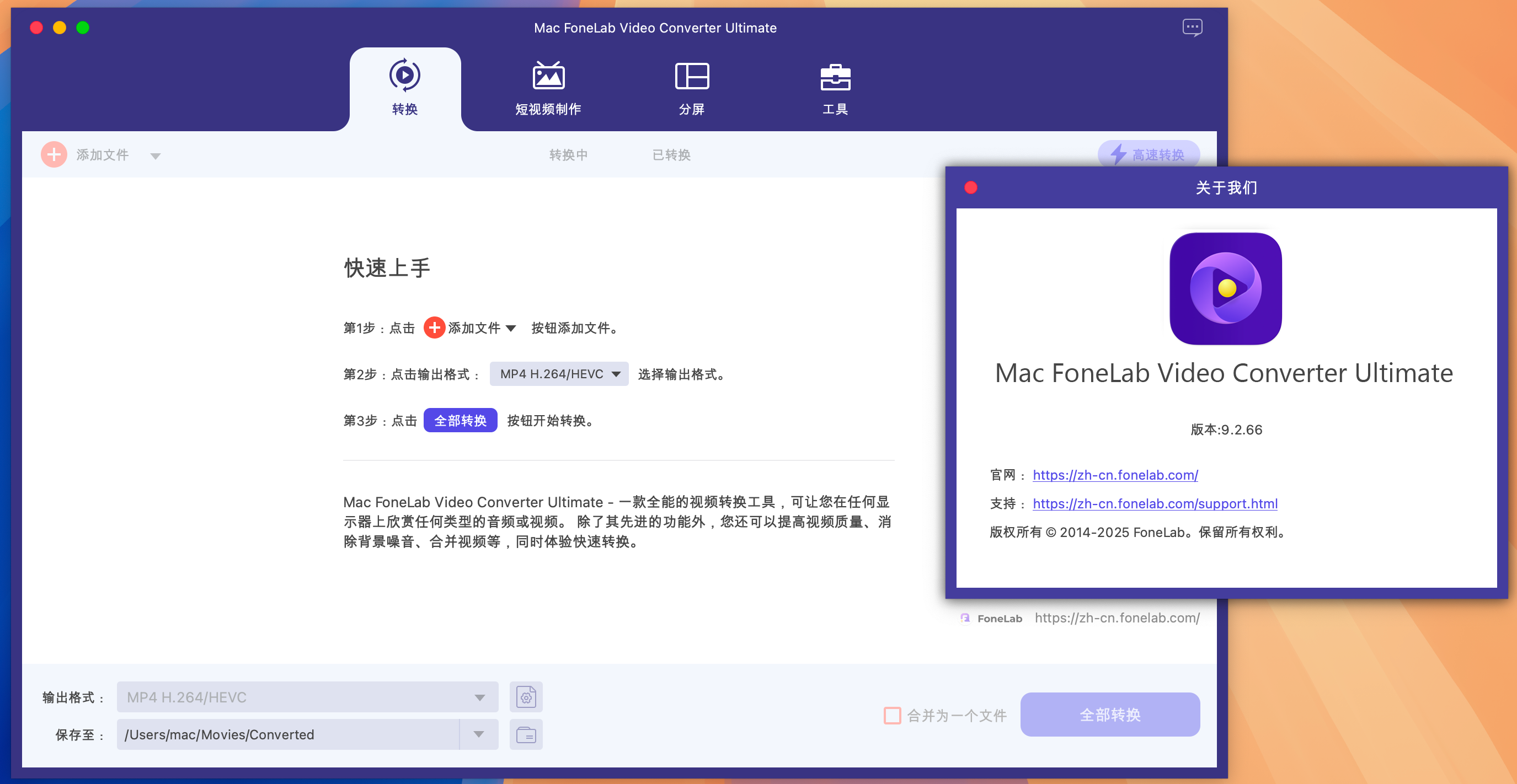Expand the 添加文件 dropdown arrow in toolbar
This screenshot has height=784, width=1517.
(156, 156)
